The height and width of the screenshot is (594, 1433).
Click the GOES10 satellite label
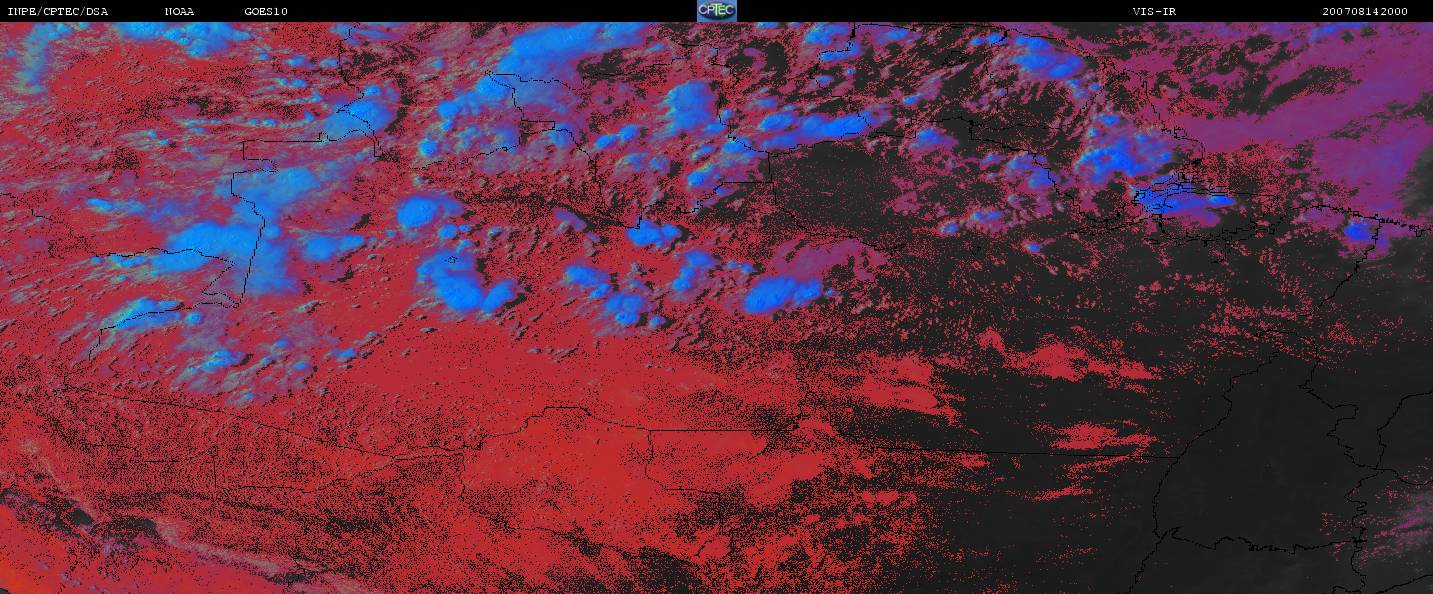point(266,12)
